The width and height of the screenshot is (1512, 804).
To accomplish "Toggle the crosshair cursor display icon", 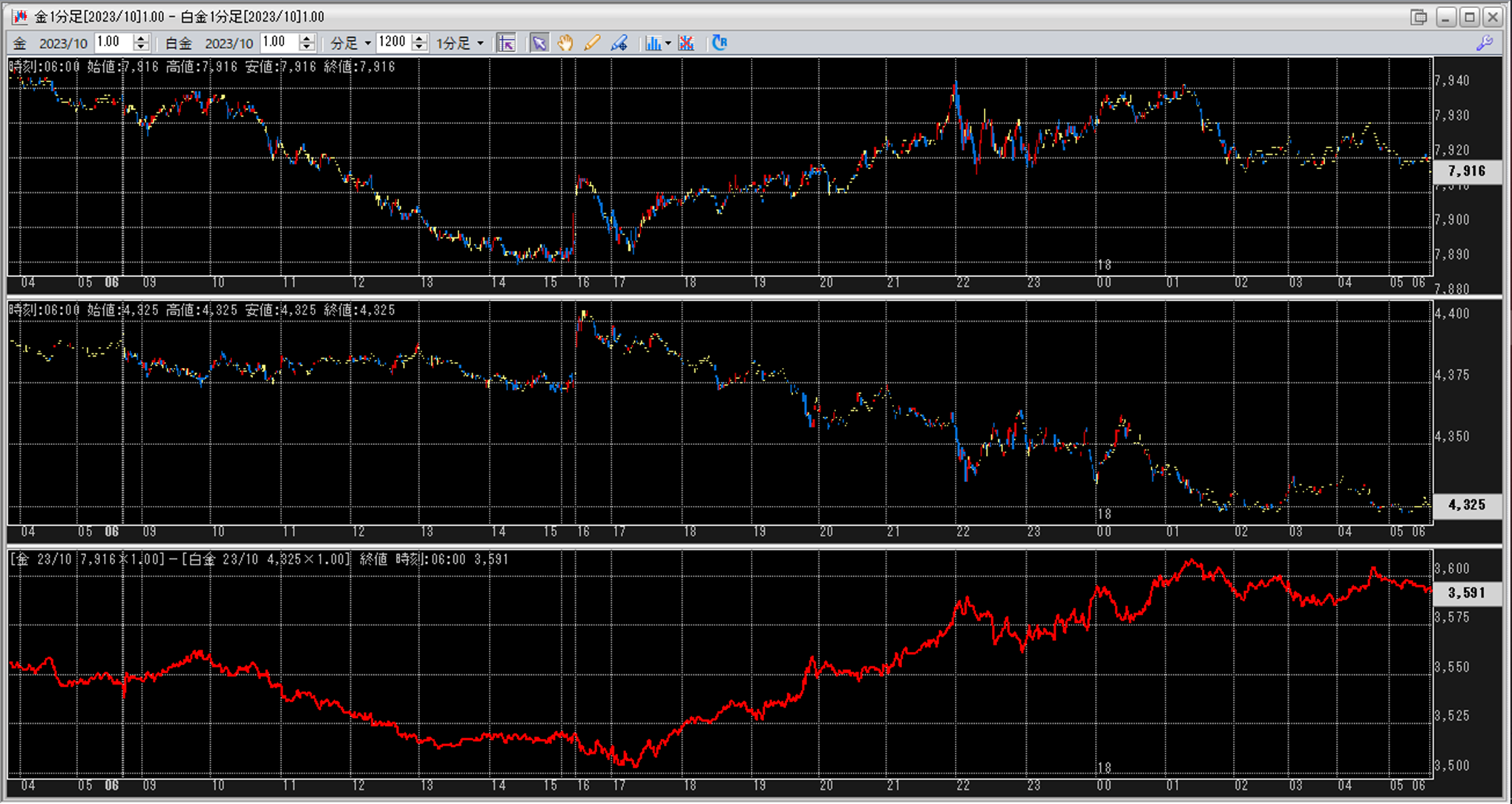I will (x=507, y=43).
